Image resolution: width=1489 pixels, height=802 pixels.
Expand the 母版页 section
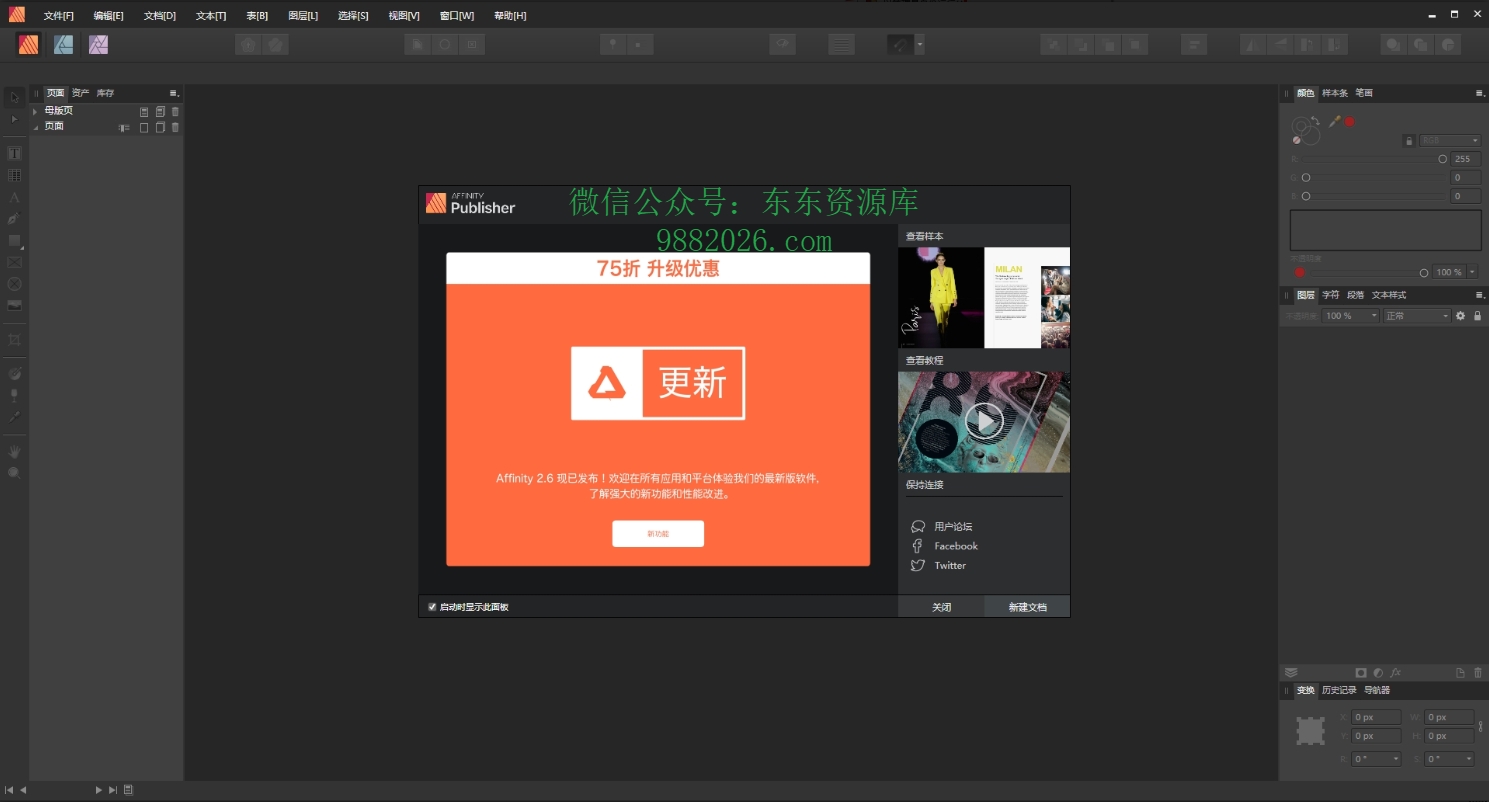36,111
